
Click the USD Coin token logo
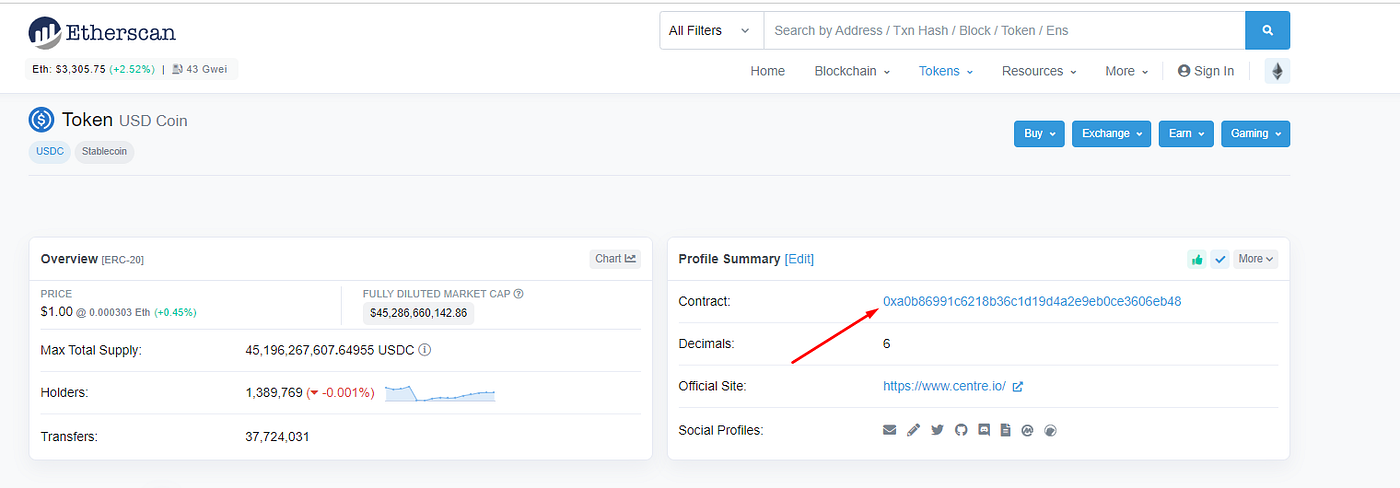coord(41,120)
